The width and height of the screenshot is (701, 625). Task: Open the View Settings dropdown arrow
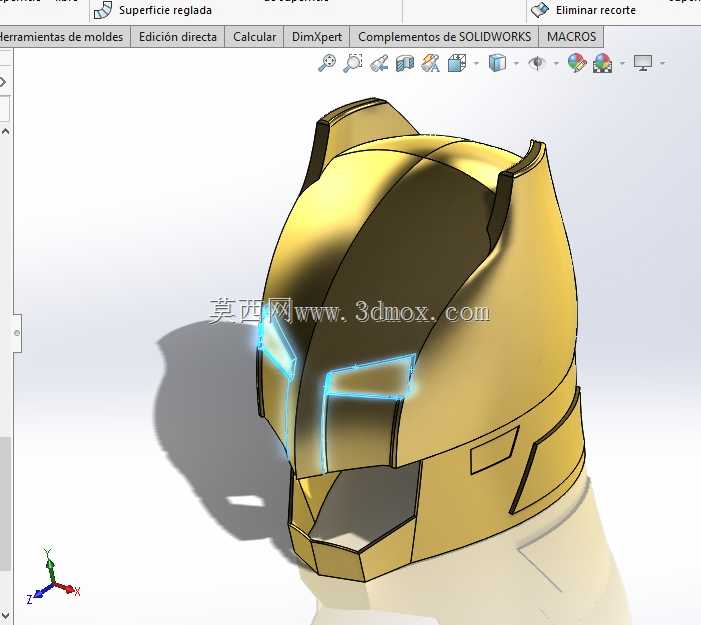tap(663, 63)
